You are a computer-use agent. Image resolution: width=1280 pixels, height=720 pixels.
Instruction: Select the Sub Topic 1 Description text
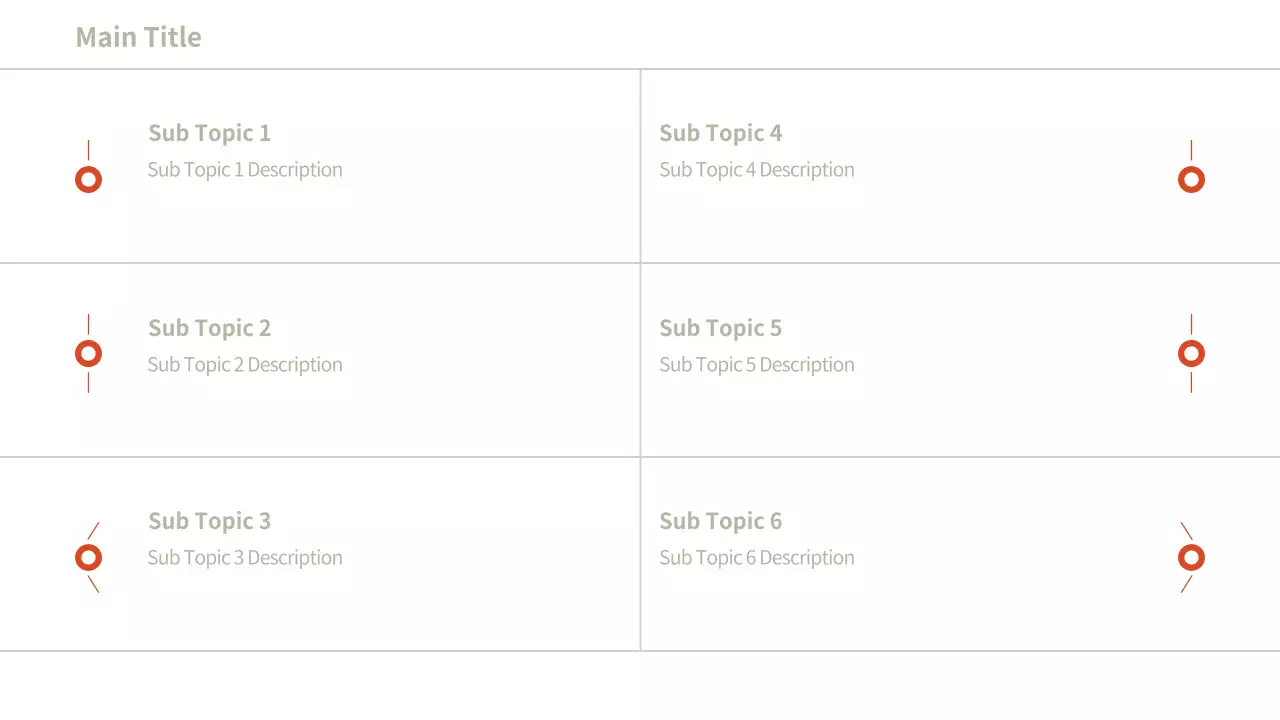(245, 170)
